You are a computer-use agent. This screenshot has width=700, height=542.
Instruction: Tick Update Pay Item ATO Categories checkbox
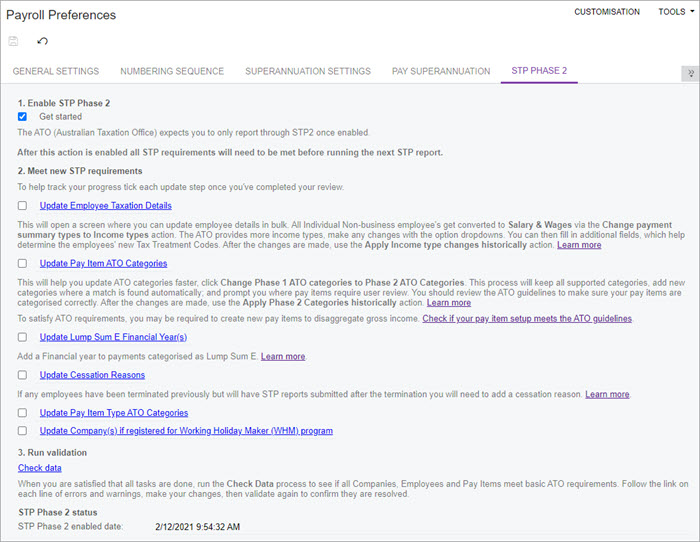pyautogui.click(x=22, y=263)
